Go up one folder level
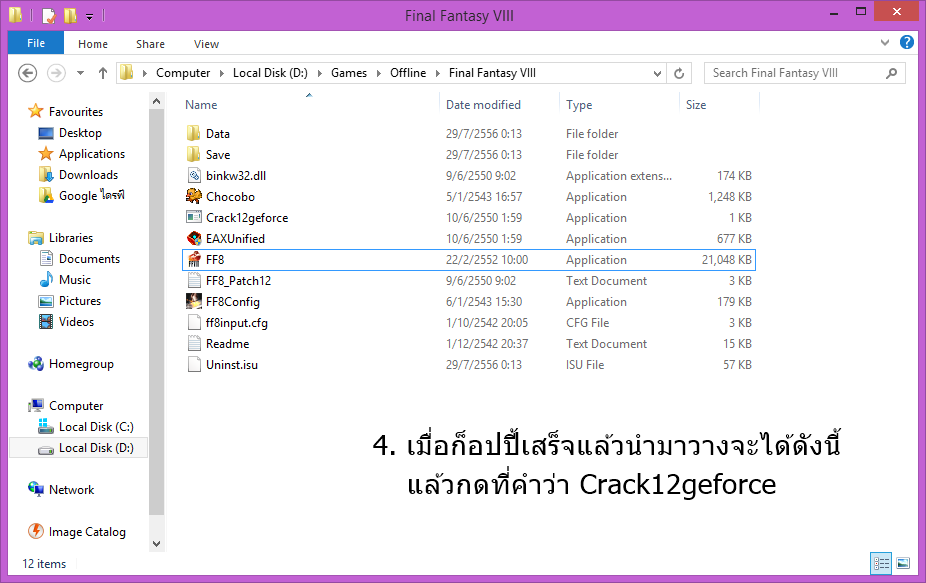926x583 pixels. point(103,73)
